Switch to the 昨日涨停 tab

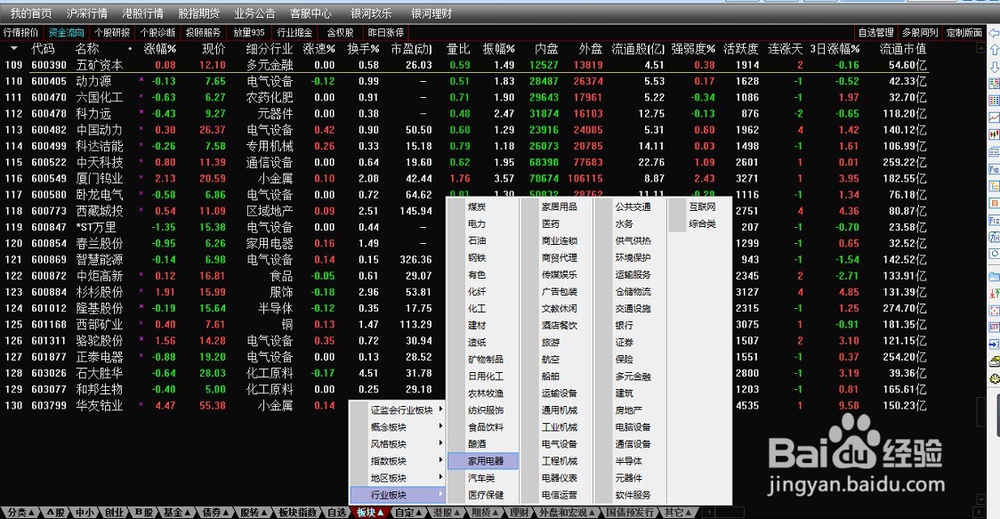[x=386, y=33]
